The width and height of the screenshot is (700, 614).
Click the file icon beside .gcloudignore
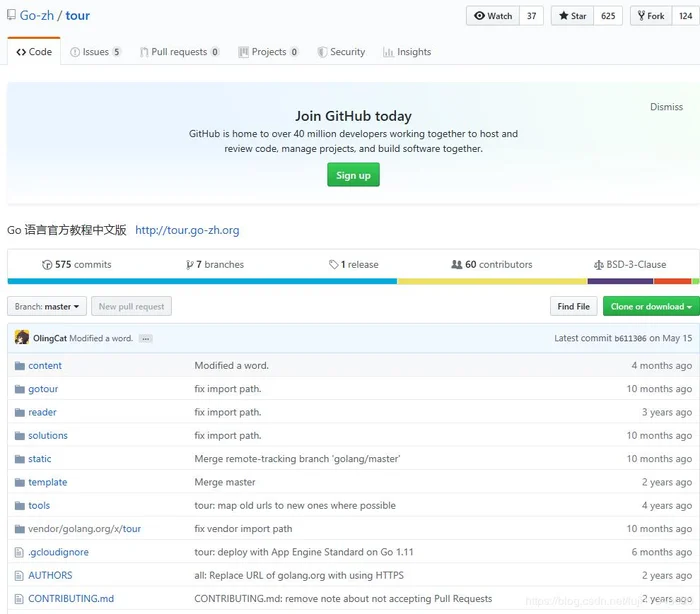pos(19,552)
